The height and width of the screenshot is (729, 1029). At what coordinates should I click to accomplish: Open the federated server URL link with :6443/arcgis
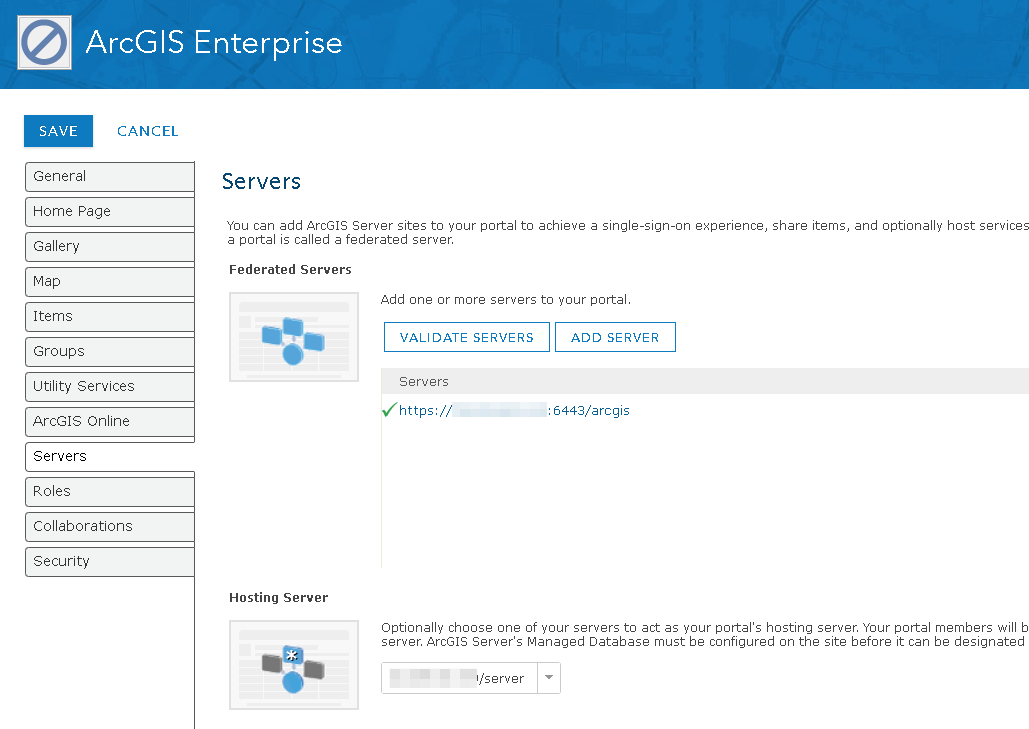tap(514, 411)
